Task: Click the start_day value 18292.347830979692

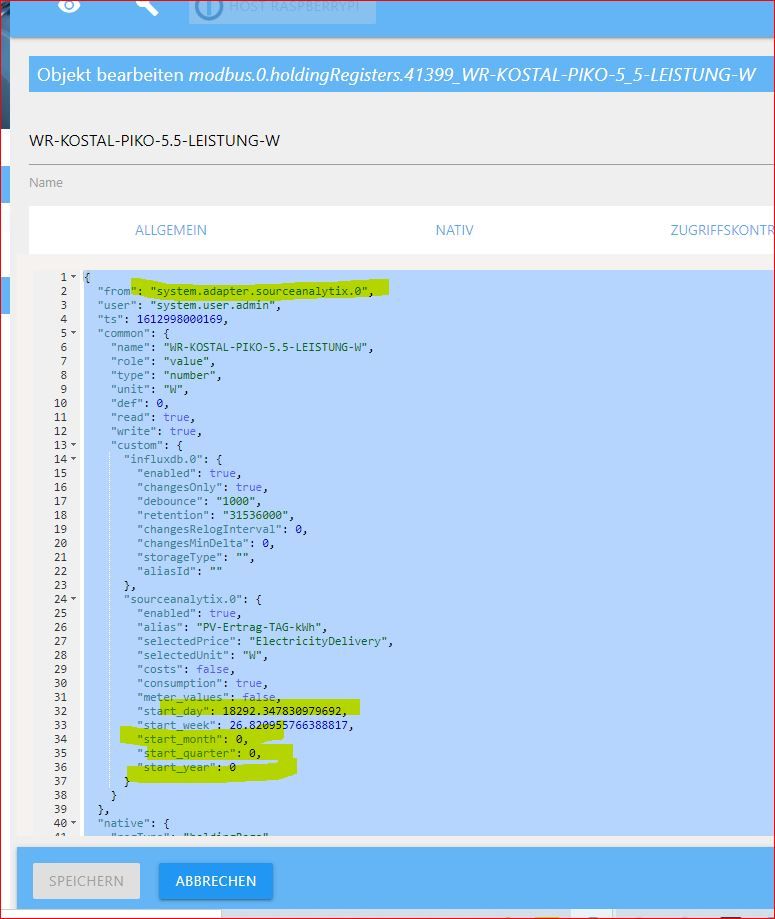Action: (x=281, y=711)
